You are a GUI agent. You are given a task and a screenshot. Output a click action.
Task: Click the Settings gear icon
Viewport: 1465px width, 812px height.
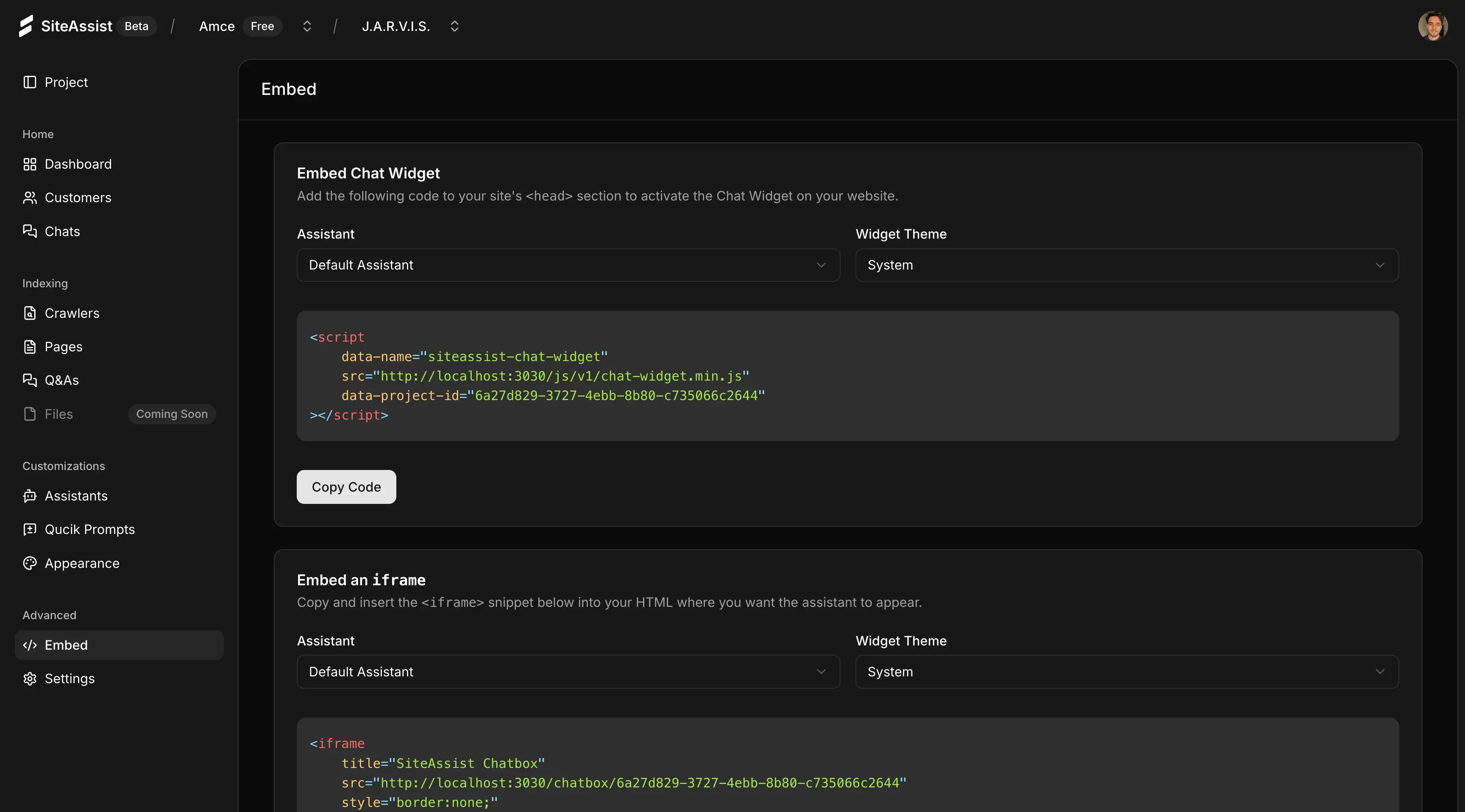coord(30,679)
